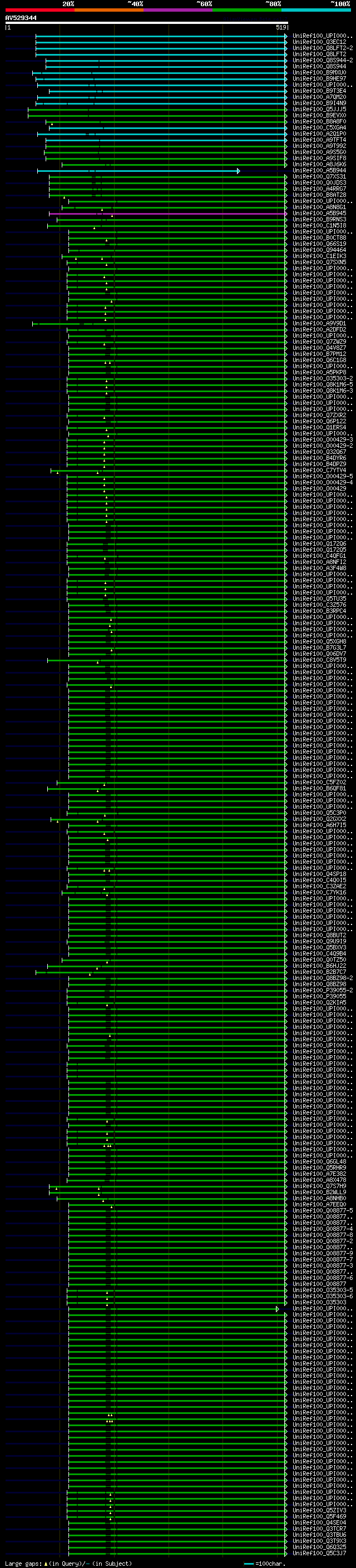Select hit label UniRef100_A9SIF8
This screenshot has height=1568, width=356.
click(x=319, y=159)
